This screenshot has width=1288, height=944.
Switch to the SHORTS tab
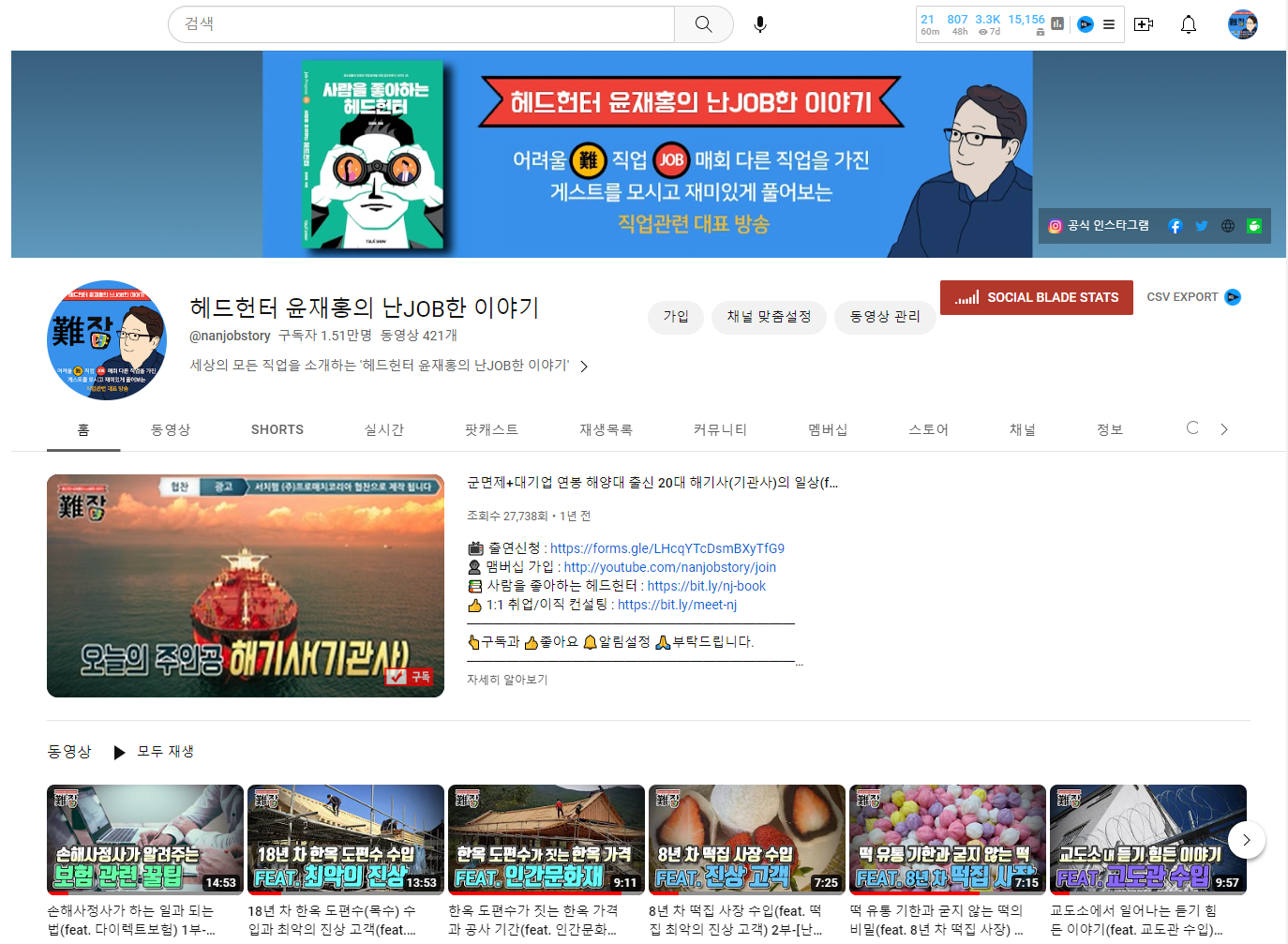tap(277, 429)
